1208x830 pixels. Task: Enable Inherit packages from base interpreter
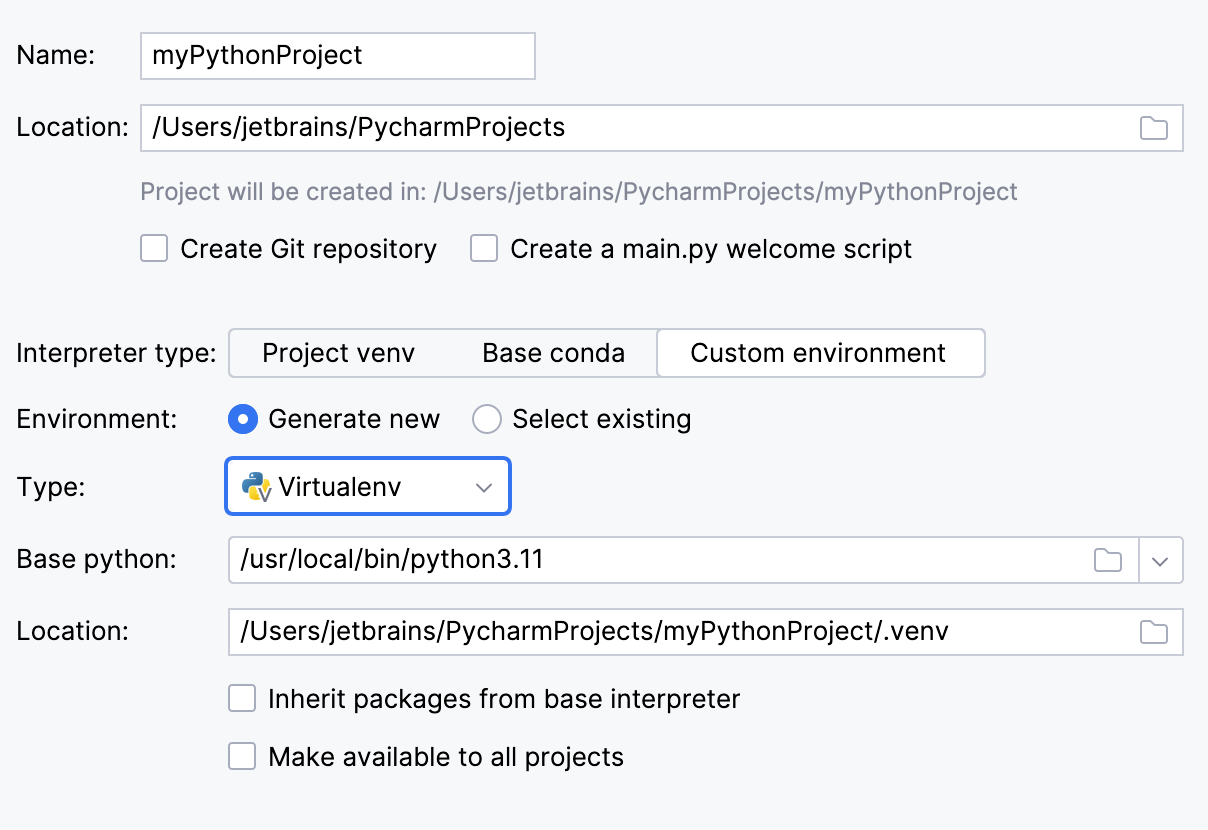[x=242, y=698]
